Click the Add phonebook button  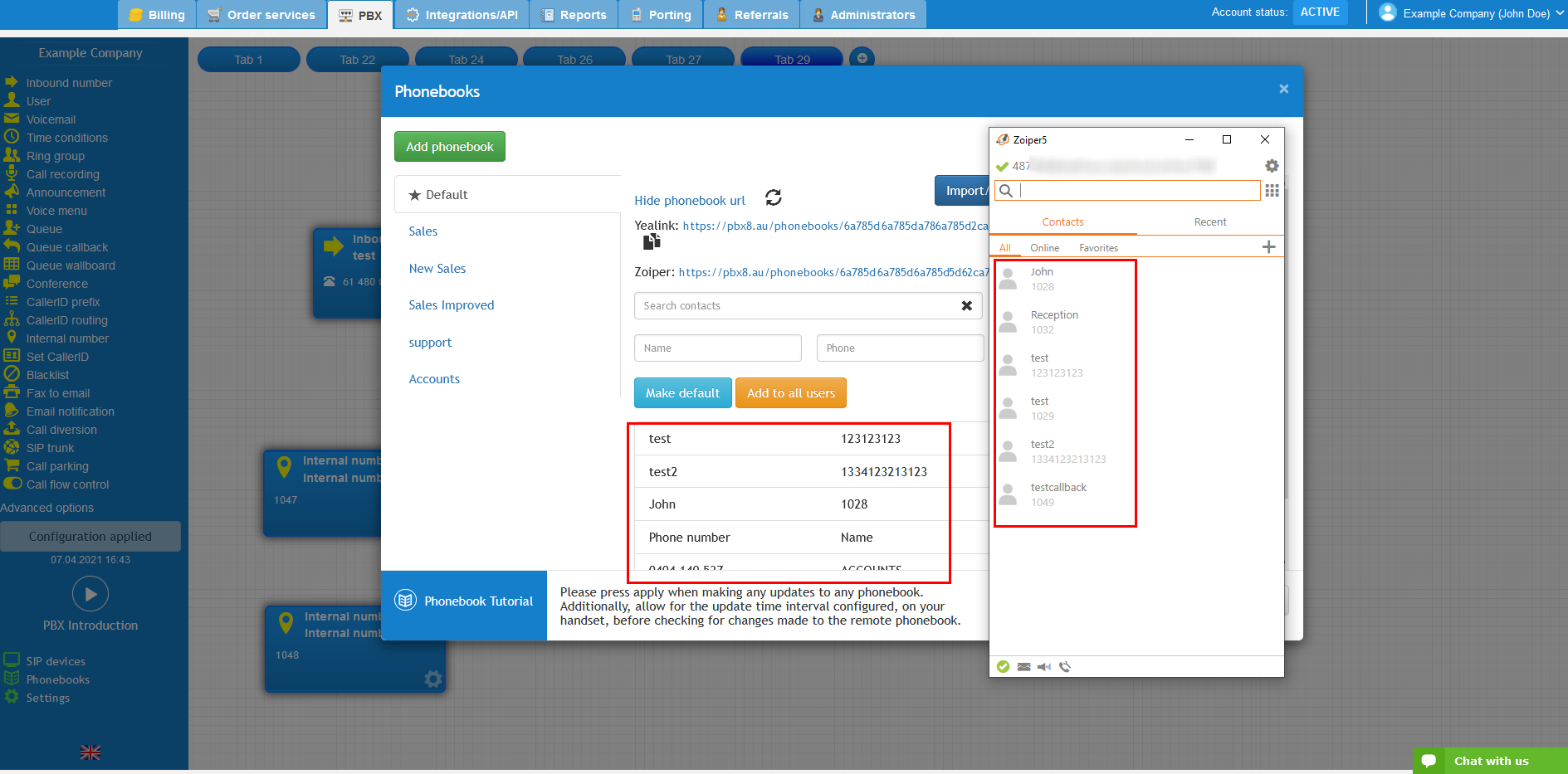point(449,147)
